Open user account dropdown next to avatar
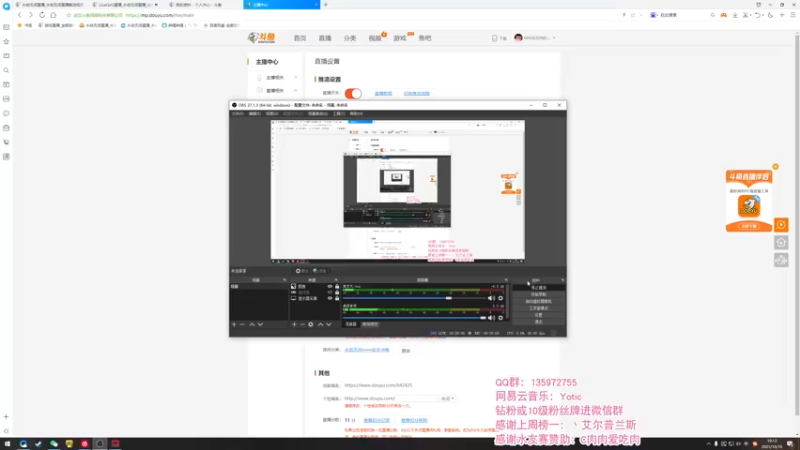The width and height of the screenshot is (800, 450). [x=554, y=38]
